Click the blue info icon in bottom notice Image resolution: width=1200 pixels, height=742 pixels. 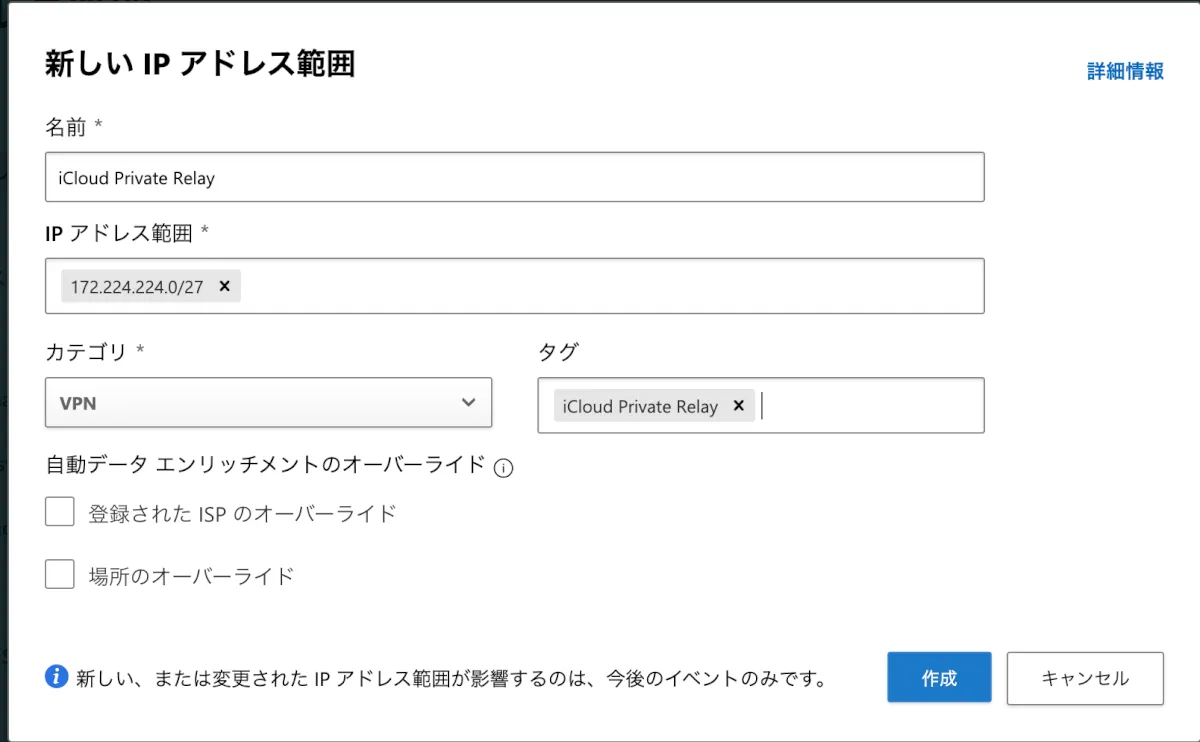[57, 677]
